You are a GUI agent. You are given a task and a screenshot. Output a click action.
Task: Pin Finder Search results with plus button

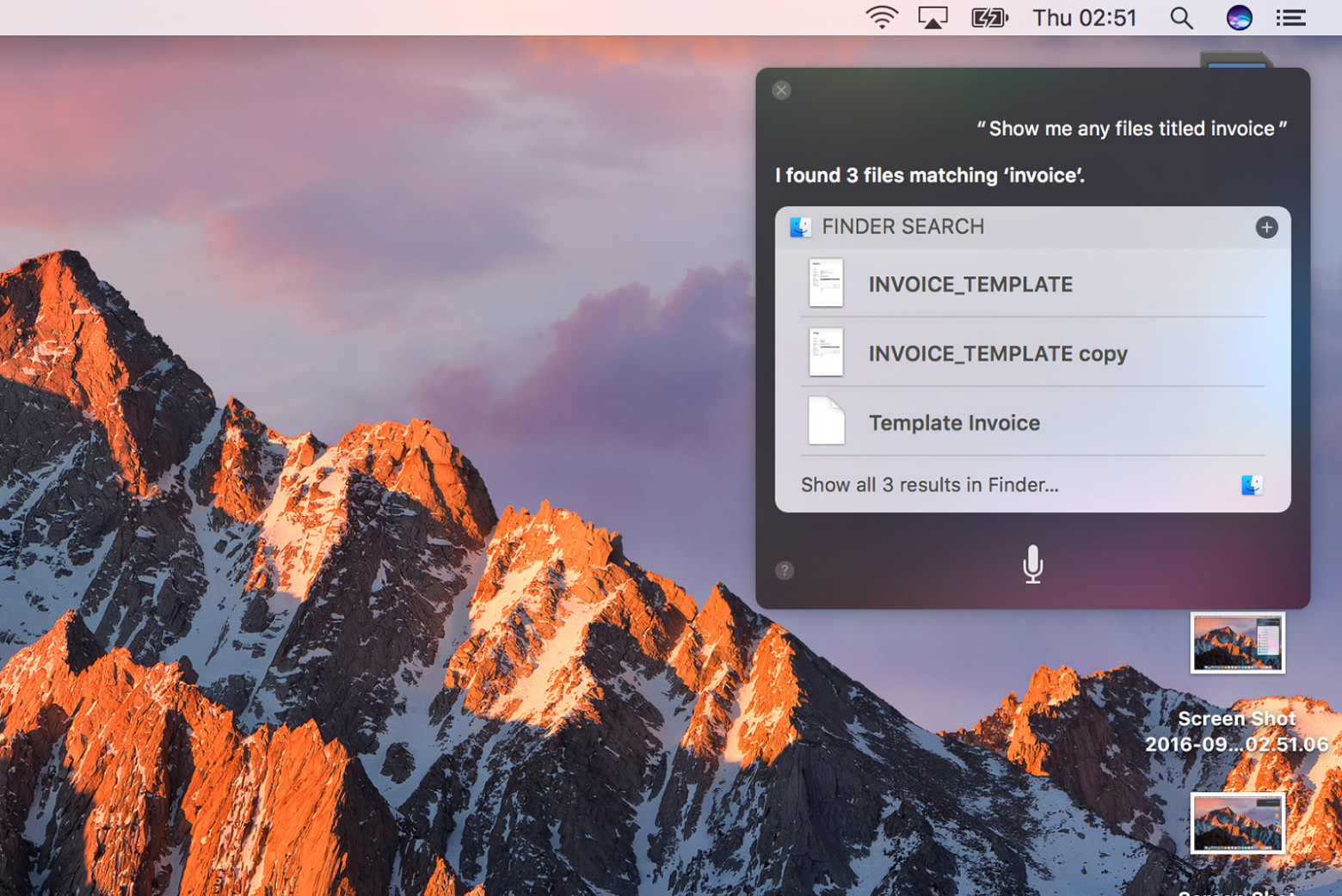click(1266, 227)
